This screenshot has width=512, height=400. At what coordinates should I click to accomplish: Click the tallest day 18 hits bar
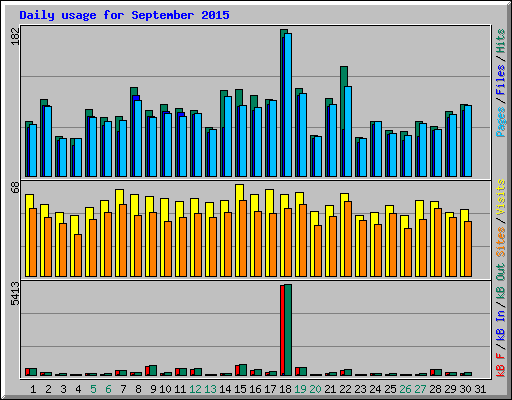pos(282,103)
